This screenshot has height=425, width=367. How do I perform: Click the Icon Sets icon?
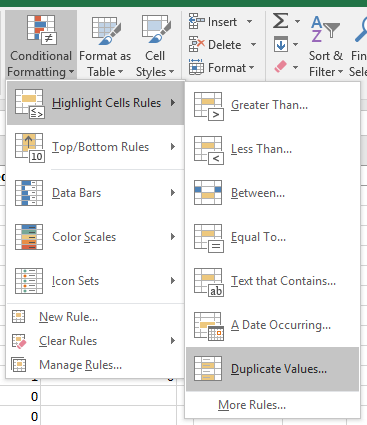click(29, 281)
